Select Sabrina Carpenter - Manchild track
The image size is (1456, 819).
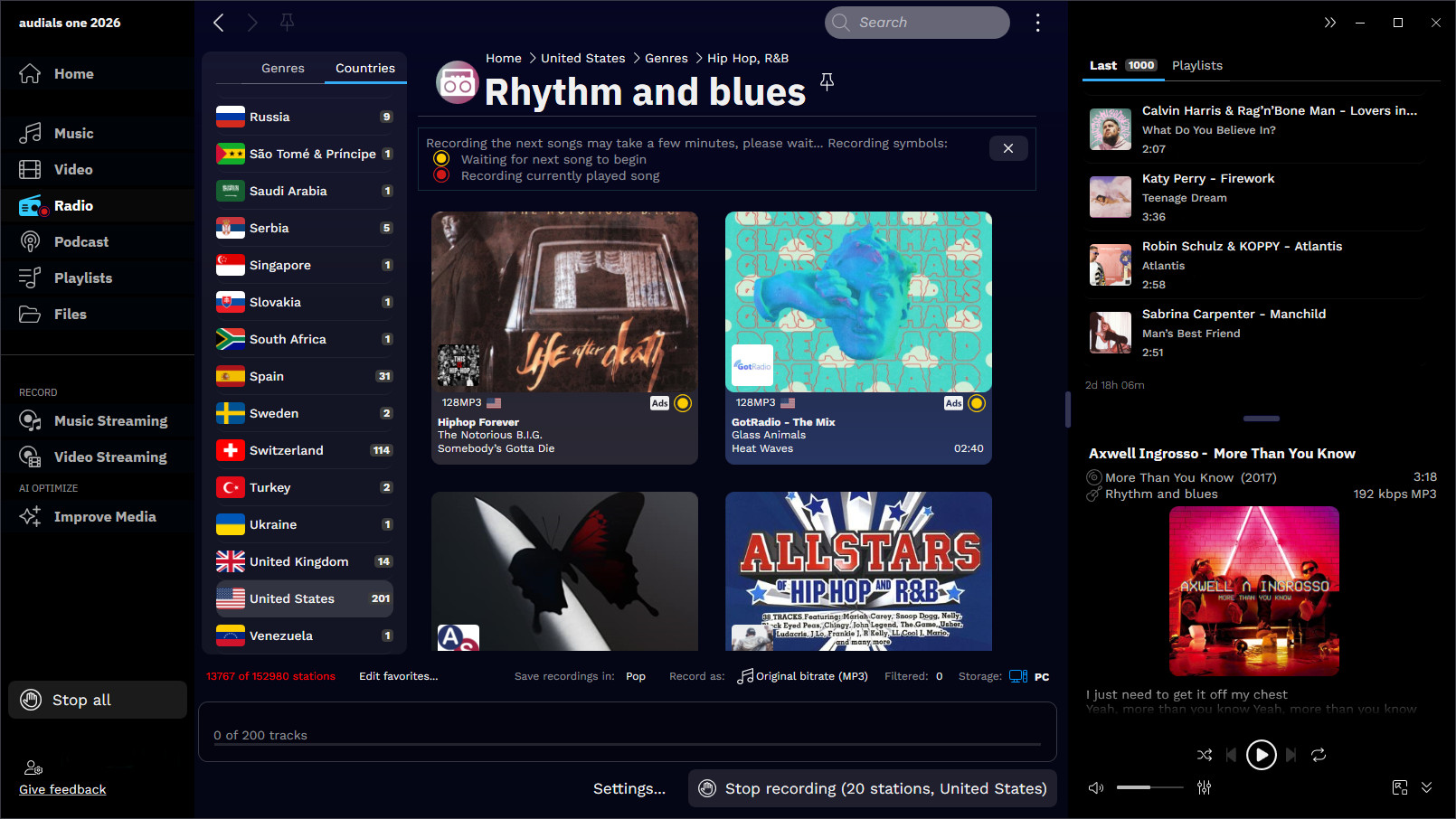pos(1255,333)
